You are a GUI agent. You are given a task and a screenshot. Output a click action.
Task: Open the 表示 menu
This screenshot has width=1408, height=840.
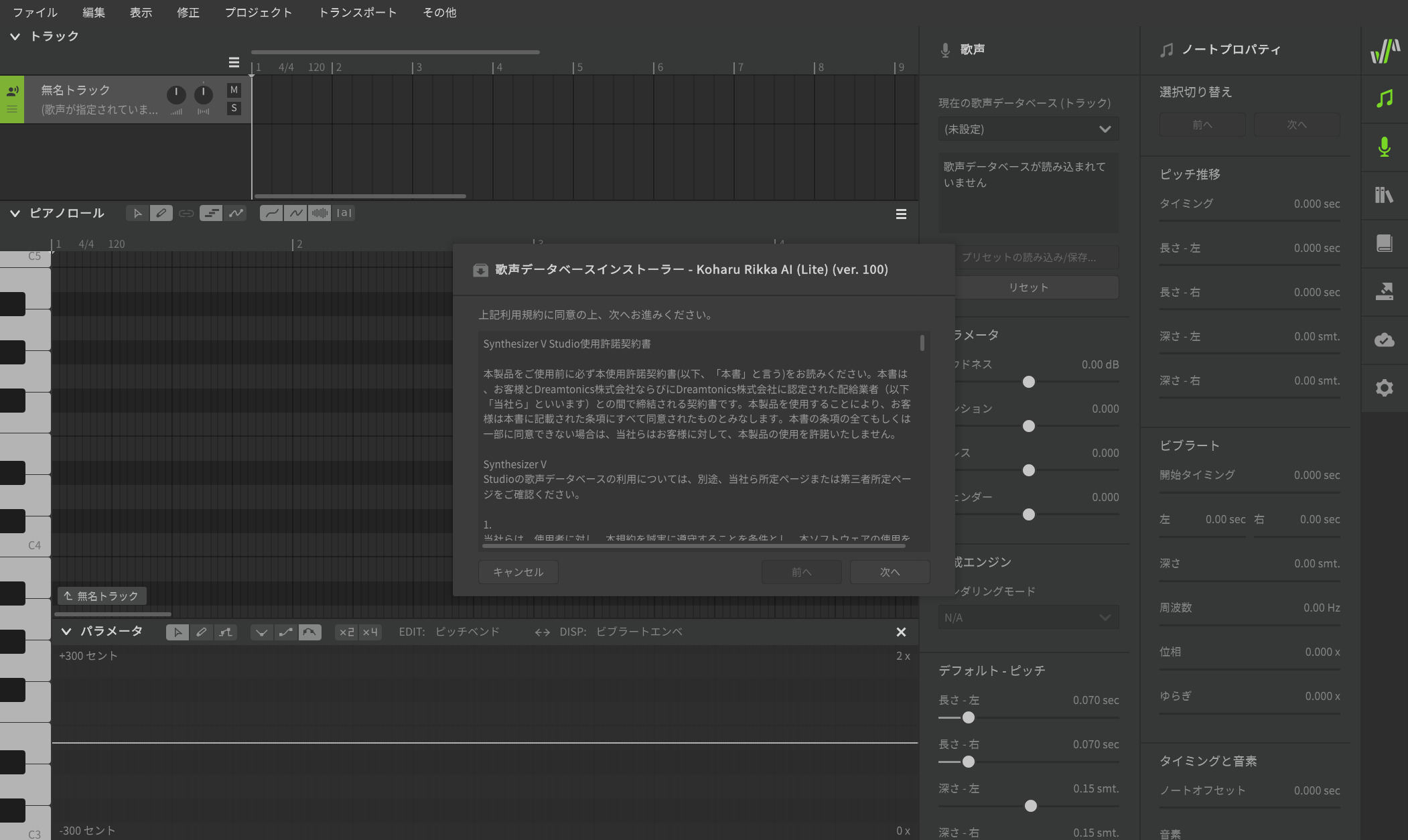coord(141,12)
